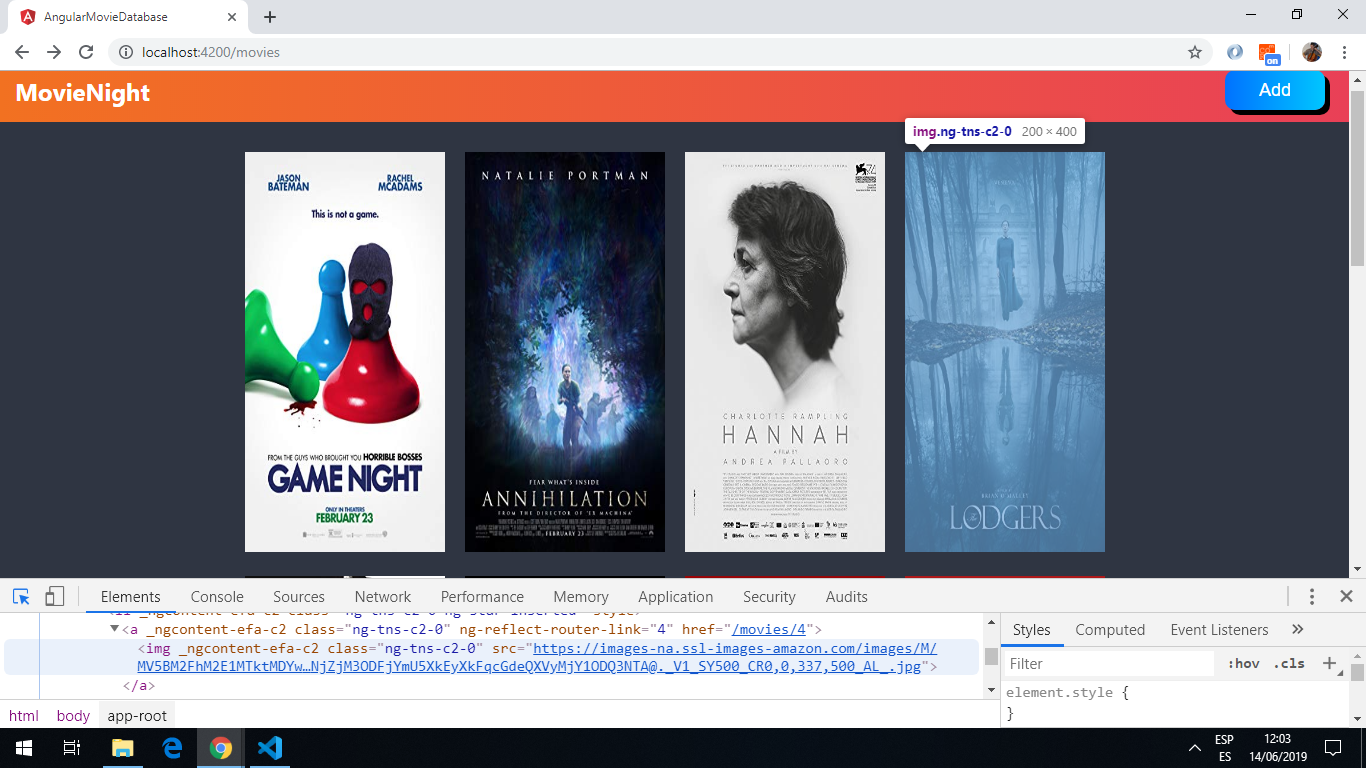
Task: Select html in DOM breadcrumb
Action: click(x=24, y=716)
